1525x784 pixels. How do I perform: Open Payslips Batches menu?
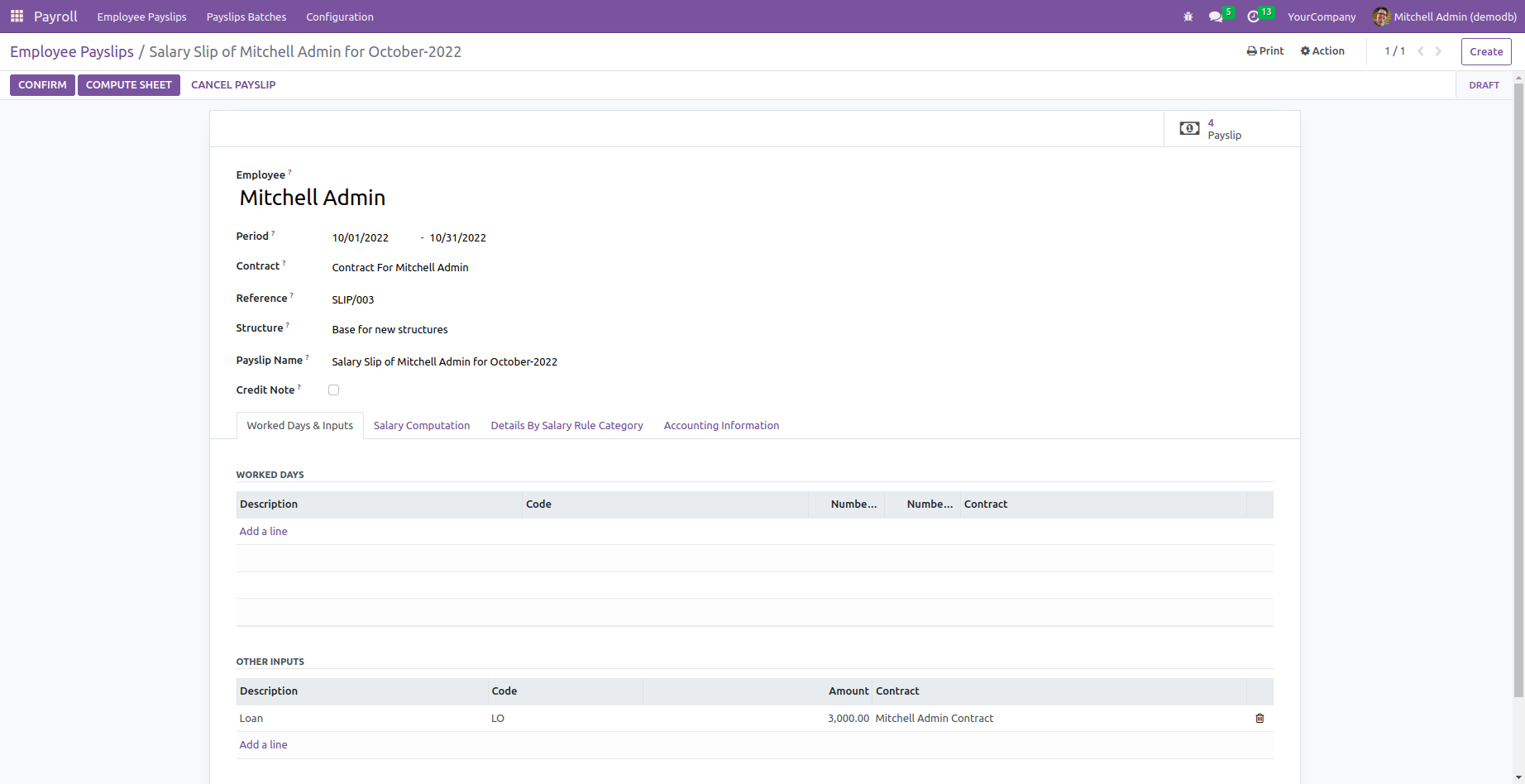246,17
